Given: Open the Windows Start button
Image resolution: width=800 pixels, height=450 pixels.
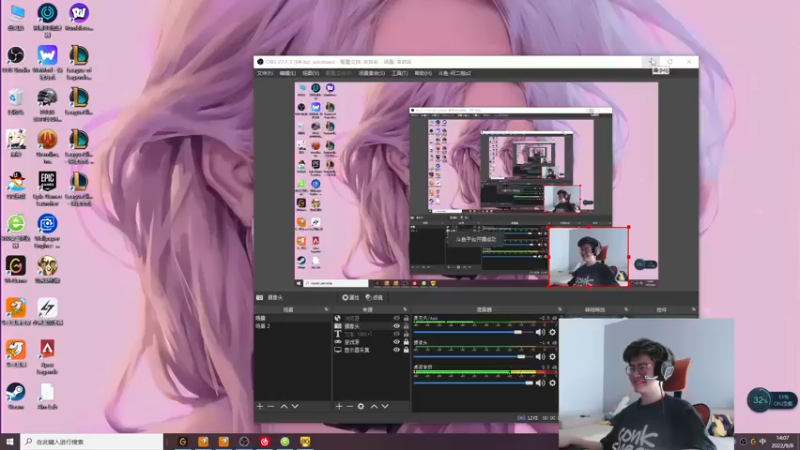Looking at the screenshot, I should coord(10,441).
